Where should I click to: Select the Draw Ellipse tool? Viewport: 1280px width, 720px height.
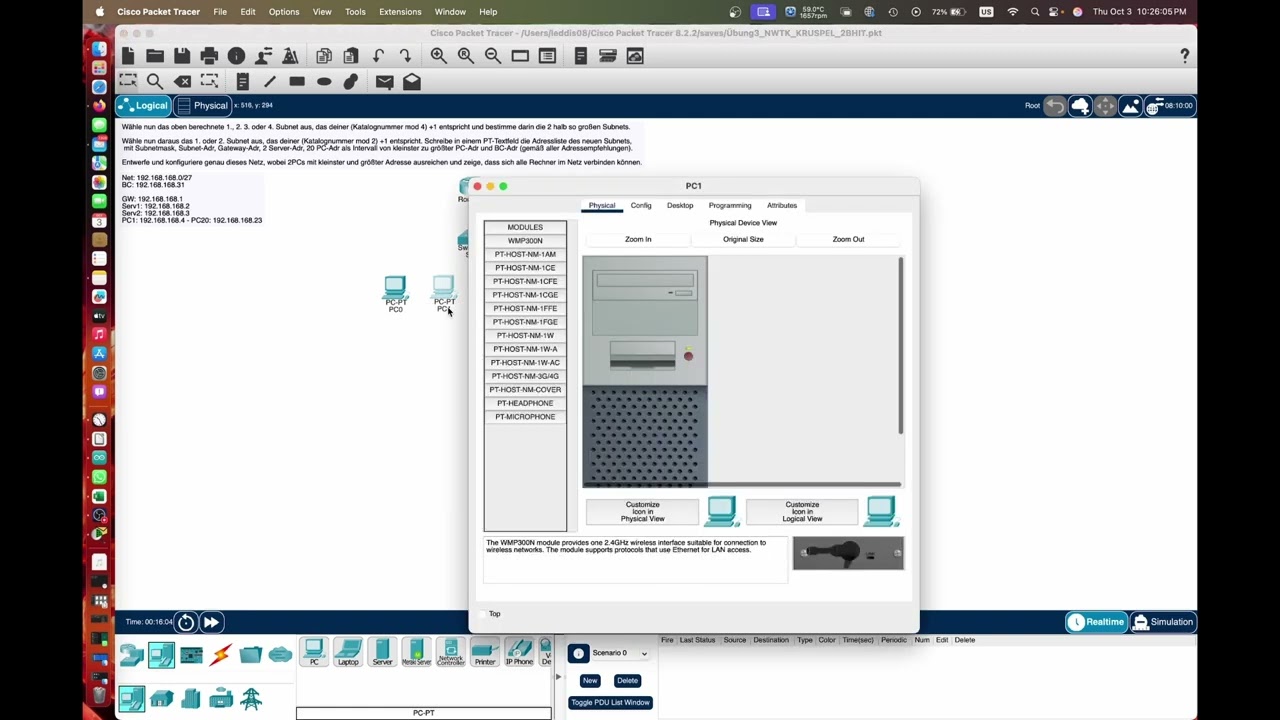point(324,81)
